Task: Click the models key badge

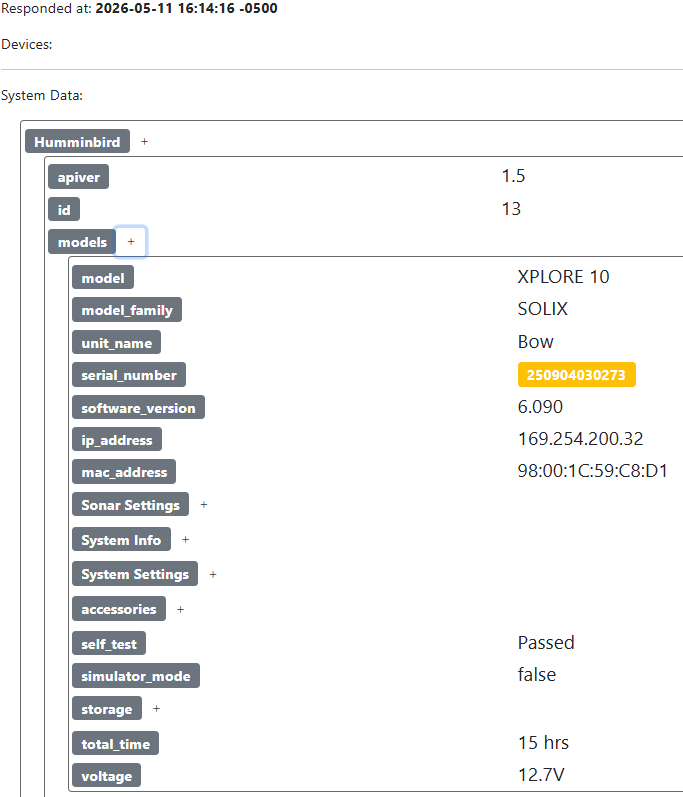Action: [82, 242]
